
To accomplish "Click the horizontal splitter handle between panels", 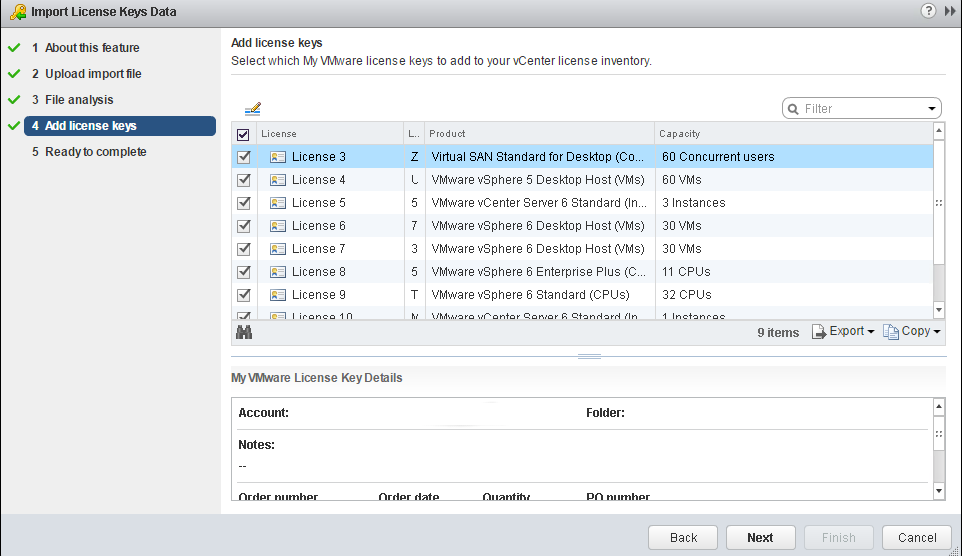I will (589, 356).
